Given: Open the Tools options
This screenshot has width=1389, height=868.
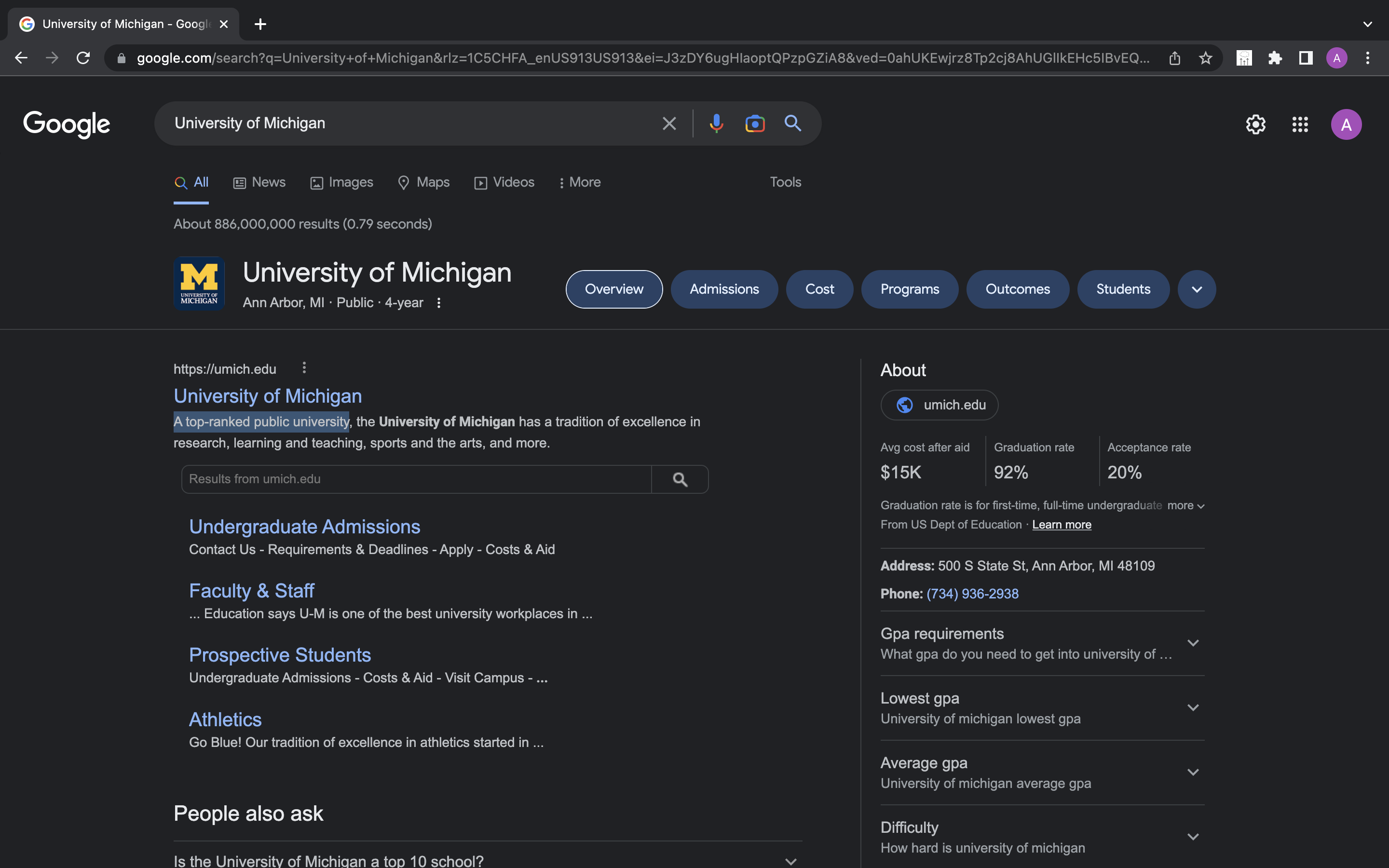Looking at the screenshot, I should pyautogui.click(x=785, y=182).
